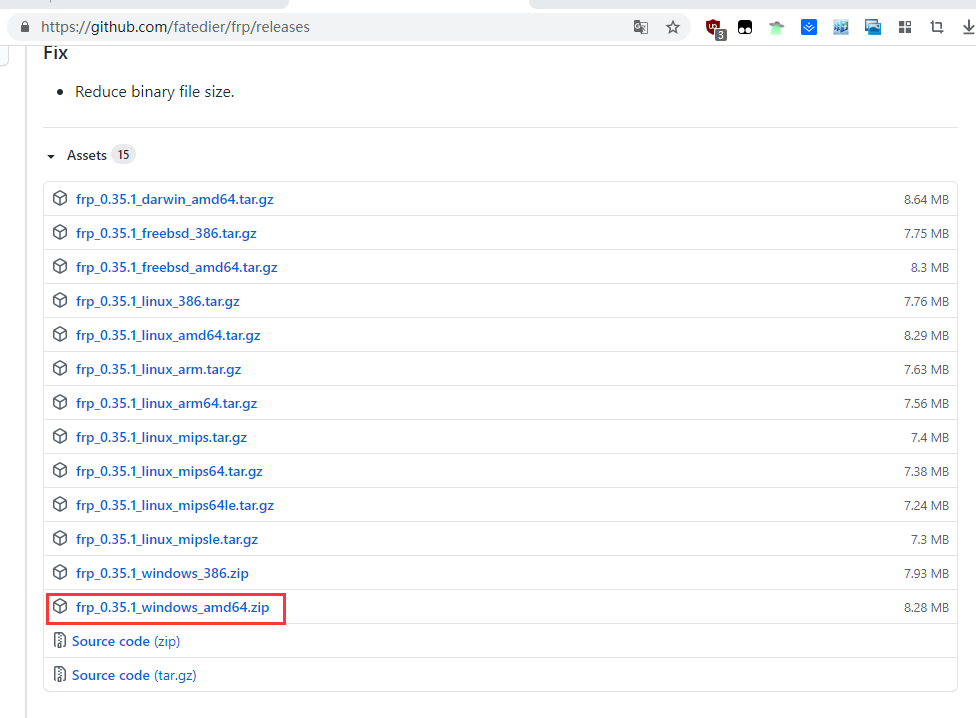Download frp_0.35.1_linux_386.tar.gz
This screenshot has height=718, width=976.
pyautogui.click(x=157, y=301)
